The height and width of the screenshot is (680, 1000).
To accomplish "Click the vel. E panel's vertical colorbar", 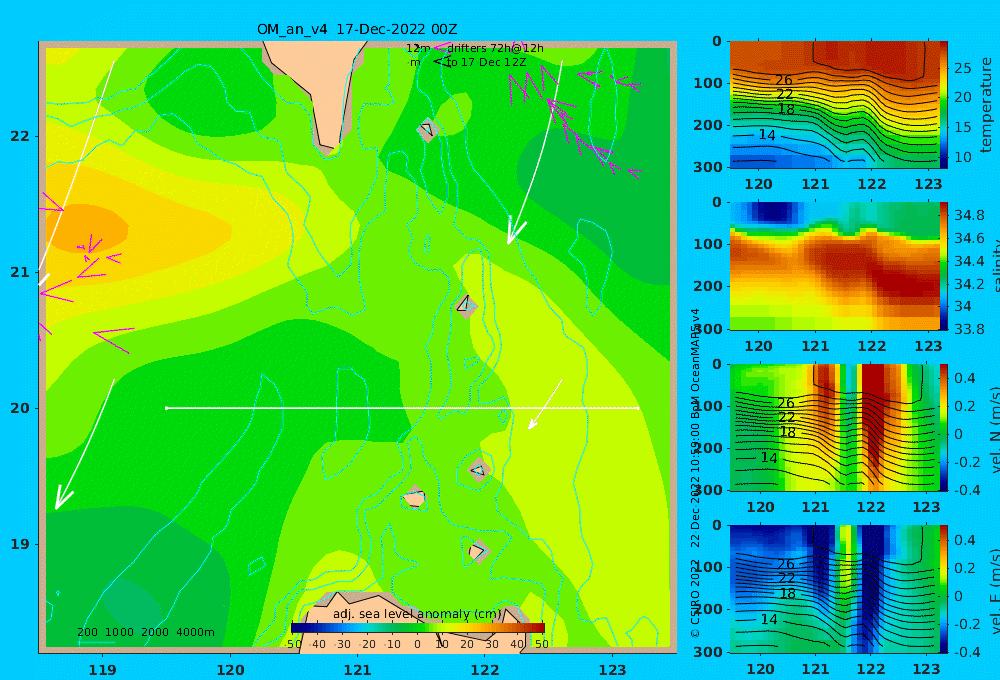I will pos(943,589).
